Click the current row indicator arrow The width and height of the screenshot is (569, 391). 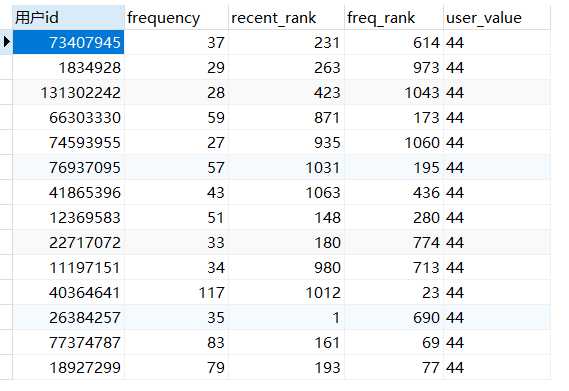click(x=6, y=42)
